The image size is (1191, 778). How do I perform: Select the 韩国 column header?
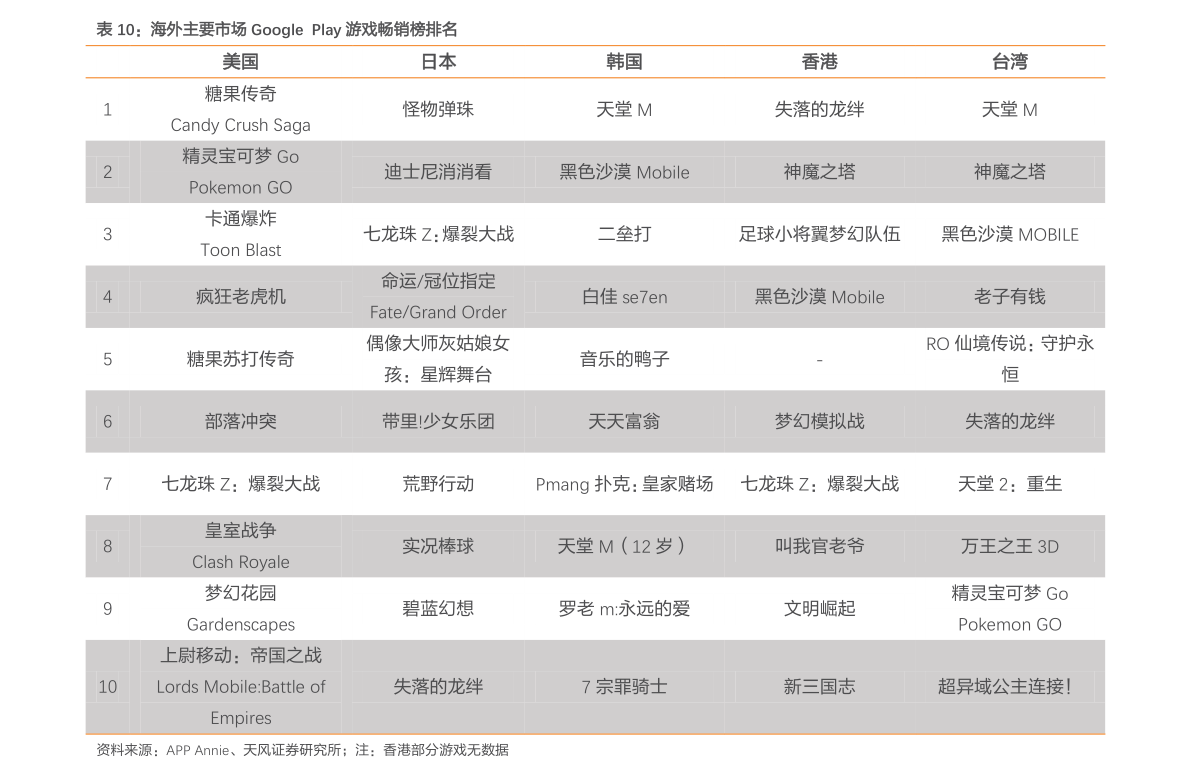(624, 62)
